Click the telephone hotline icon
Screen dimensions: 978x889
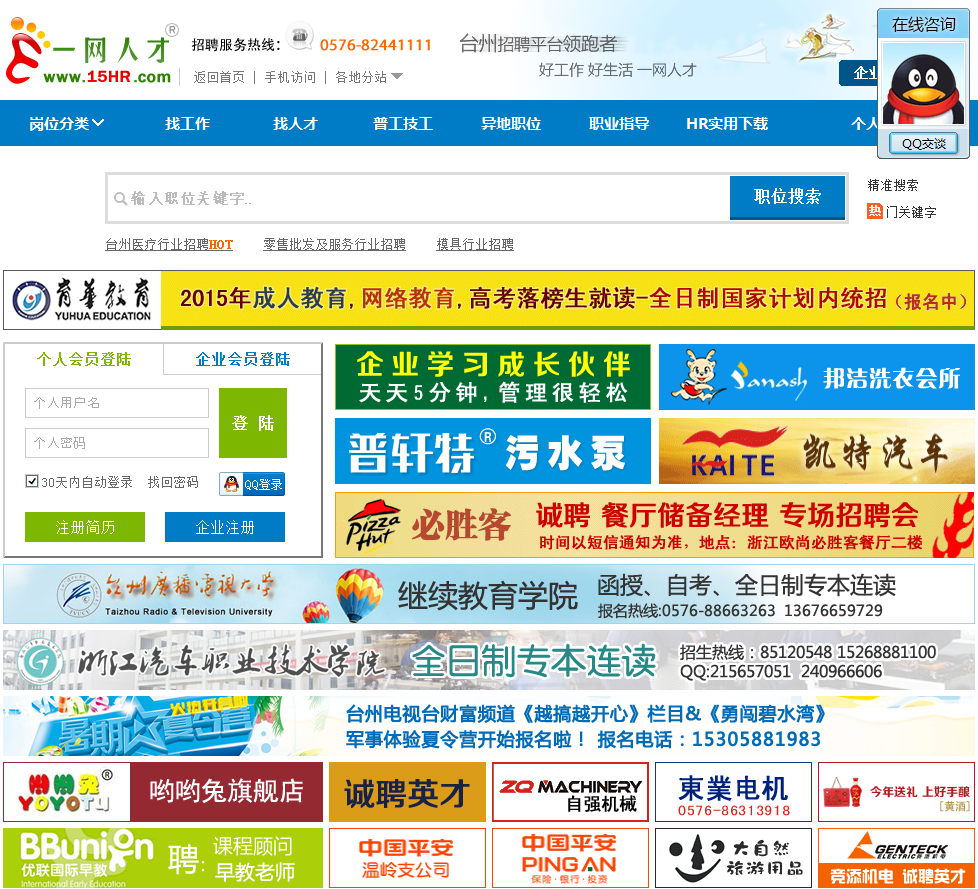300,36
